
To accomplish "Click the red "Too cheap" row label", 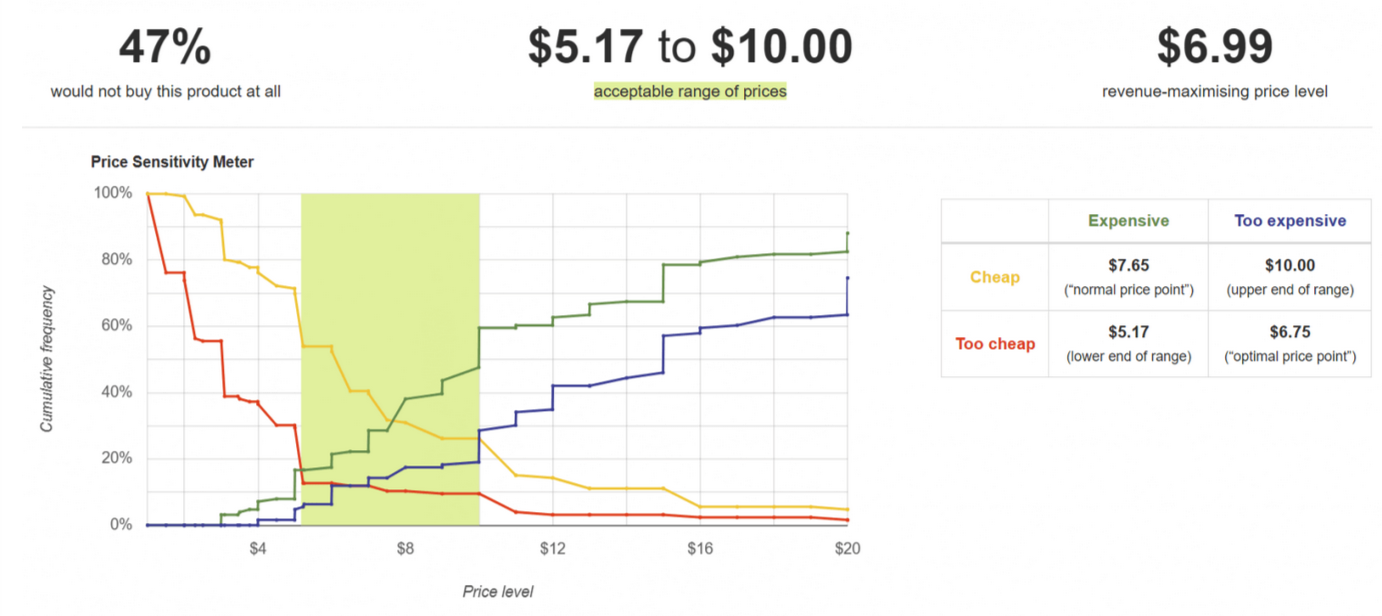I will 994,344.
